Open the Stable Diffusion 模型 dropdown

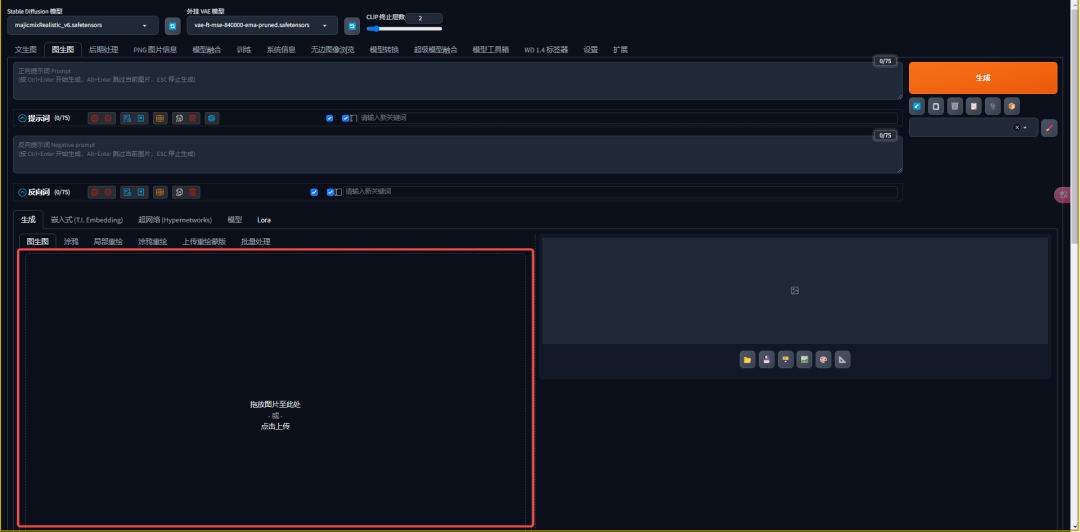[x=83, y=25]
